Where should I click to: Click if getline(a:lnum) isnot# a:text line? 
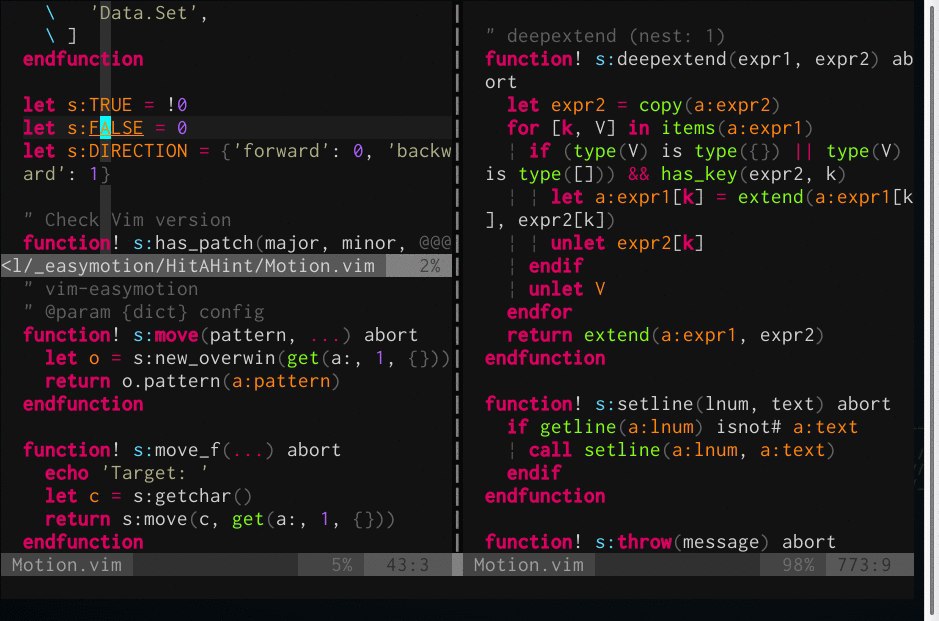click(x=683, y=427)
